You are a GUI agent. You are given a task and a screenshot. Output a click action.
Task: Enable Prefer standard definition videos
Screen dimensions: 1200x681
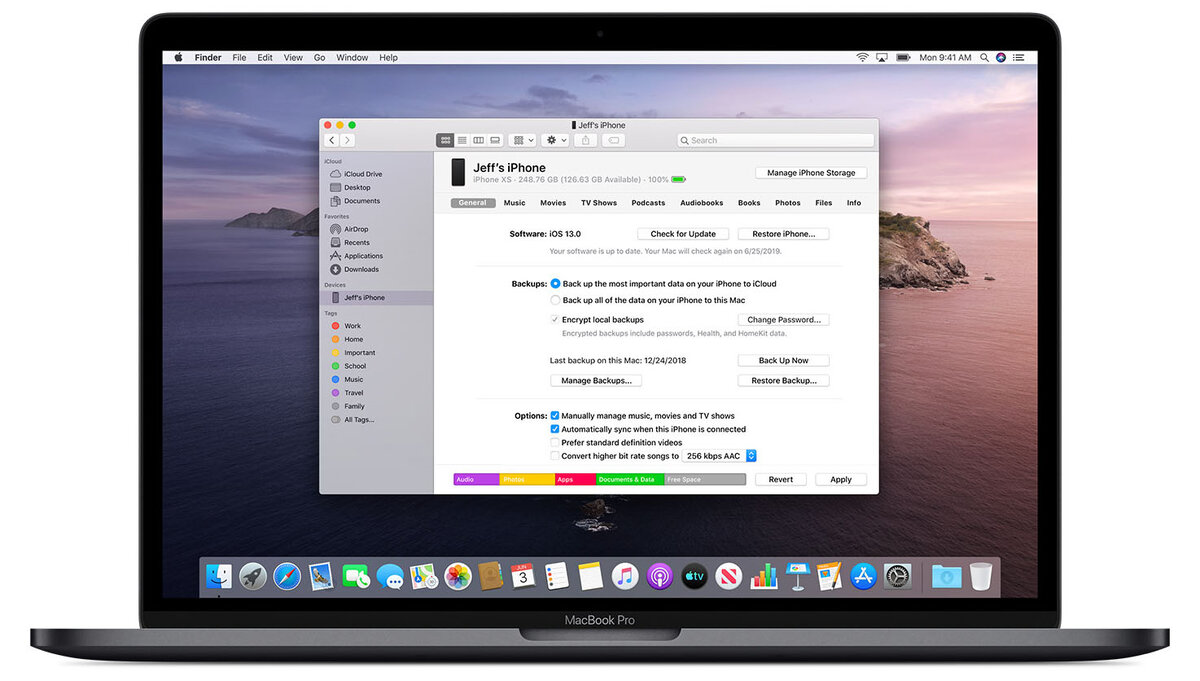pos(555,442)
